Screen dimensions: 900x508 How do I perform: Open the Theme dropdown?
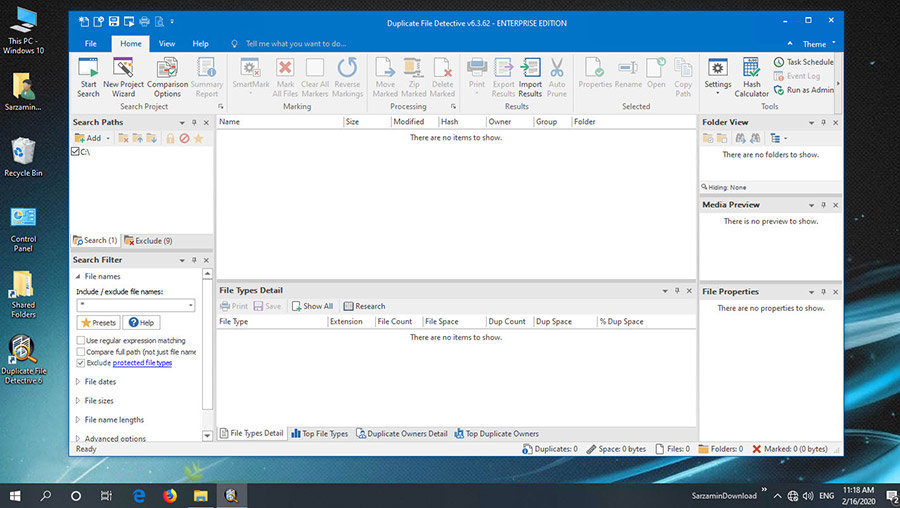[819, 44]
